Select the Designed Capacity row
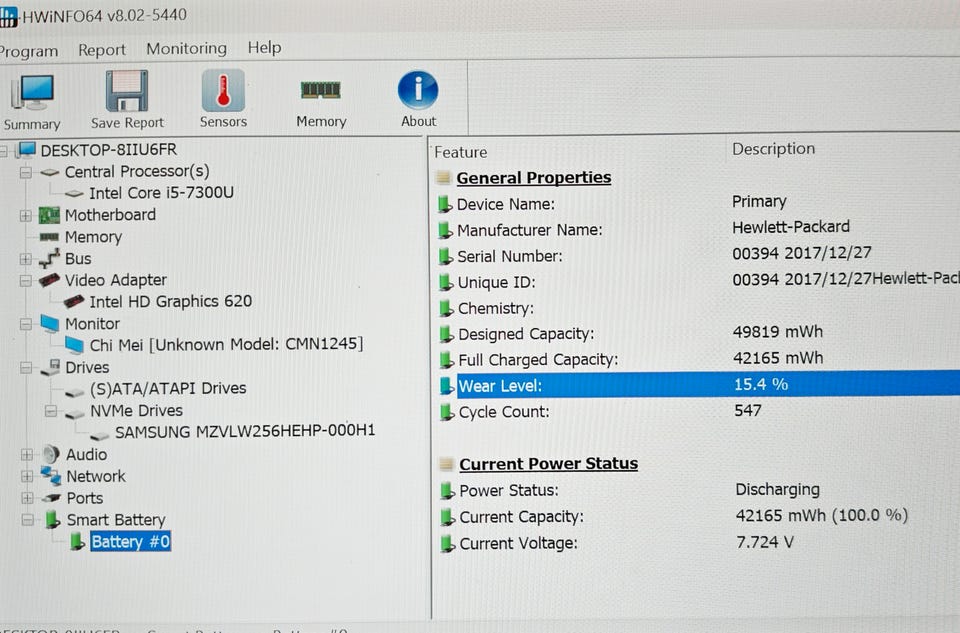This screenshot has width=960, height=633. click(699, 333)
